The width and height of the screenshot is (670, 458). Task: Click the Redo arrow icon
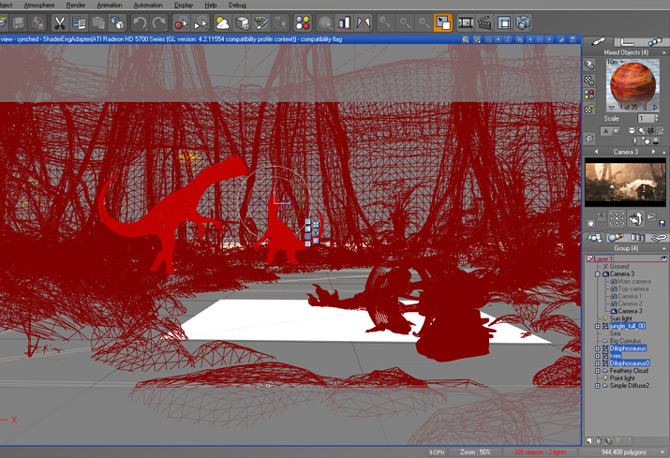pyautogui.click(x=159, y=23)
